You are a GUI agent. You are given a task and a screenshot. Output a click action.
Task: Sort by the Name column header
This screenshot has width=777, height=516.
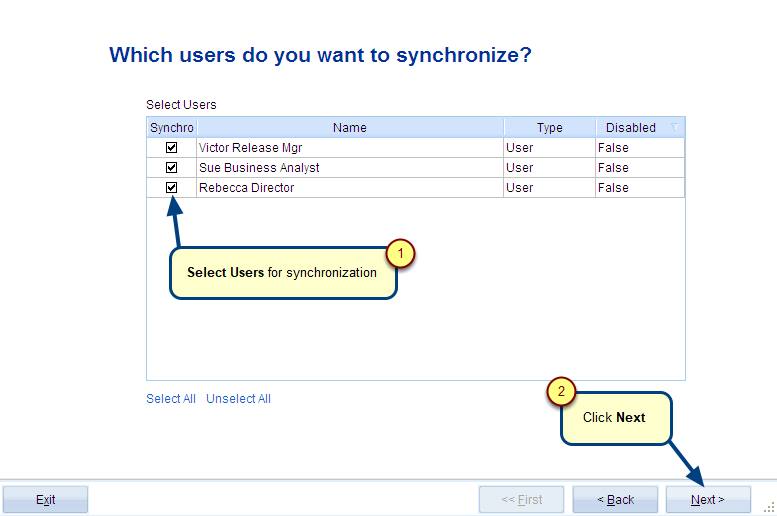(350, 127)
